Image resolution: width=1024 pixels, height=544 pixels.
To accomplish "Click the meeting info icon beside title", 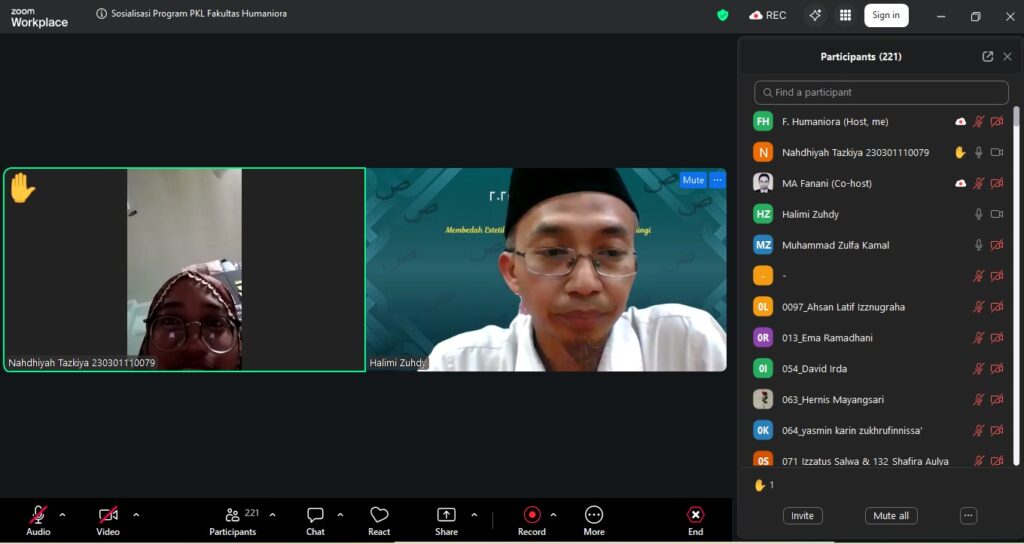I will pyautogui.click(x=102, y=15).
